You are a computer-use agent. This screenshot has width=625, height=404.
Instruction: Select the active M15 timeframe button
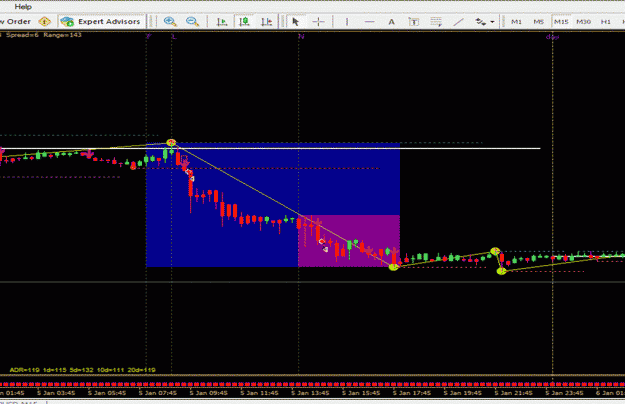tap(561, 22)
